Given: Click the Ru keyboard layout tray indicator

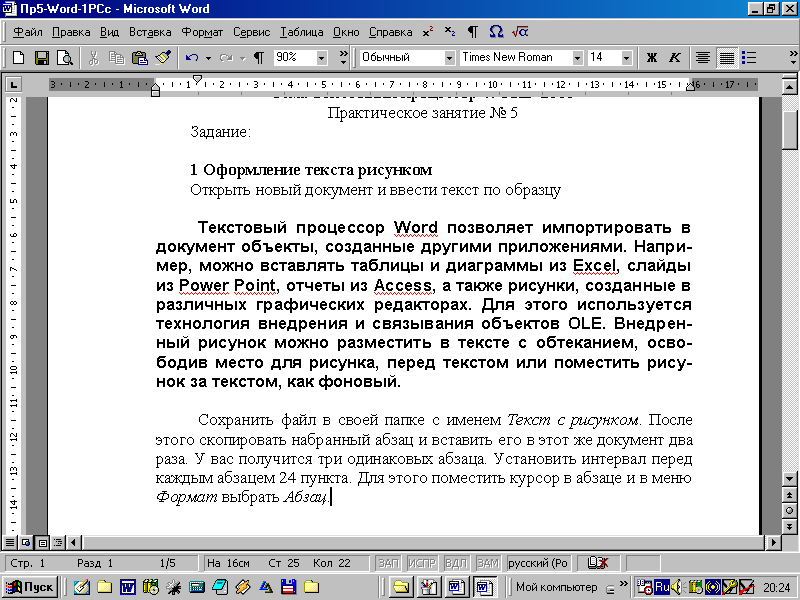Looking at the screenshot, I should tap(662, 587).
